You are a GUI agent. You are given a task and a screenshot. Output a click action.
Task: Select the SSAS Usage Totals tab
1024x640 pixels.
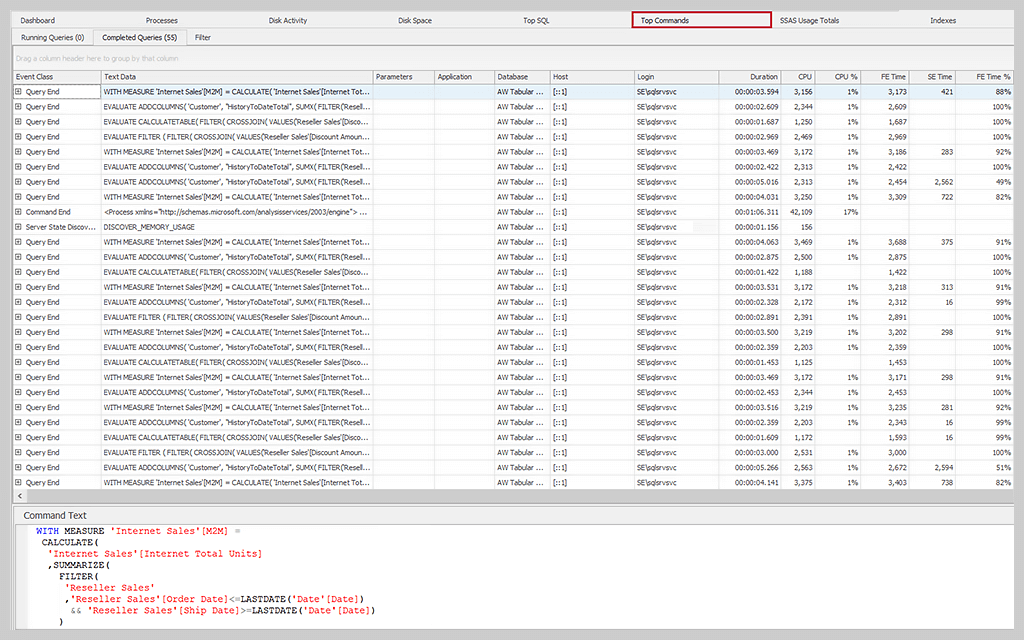pos(809,20)
